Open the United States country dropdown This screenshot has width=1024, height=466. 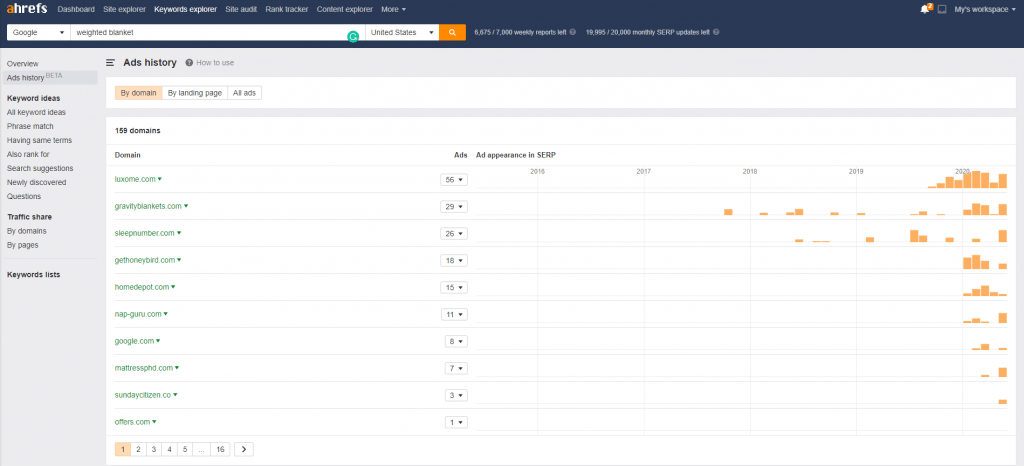point(402,32)
